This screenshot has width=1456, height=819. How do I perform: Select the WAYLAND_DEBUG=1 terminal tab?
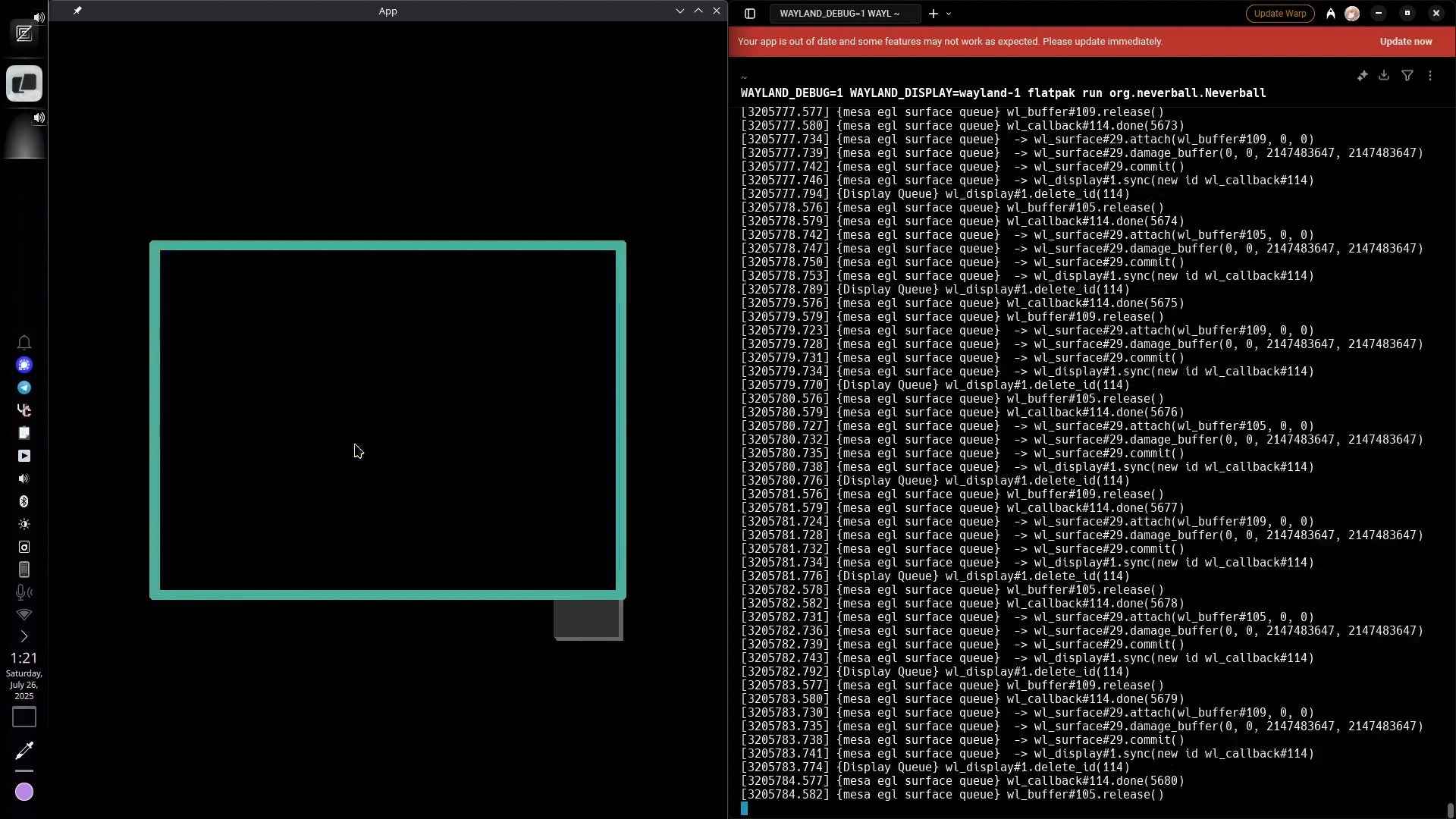point(839,14)
